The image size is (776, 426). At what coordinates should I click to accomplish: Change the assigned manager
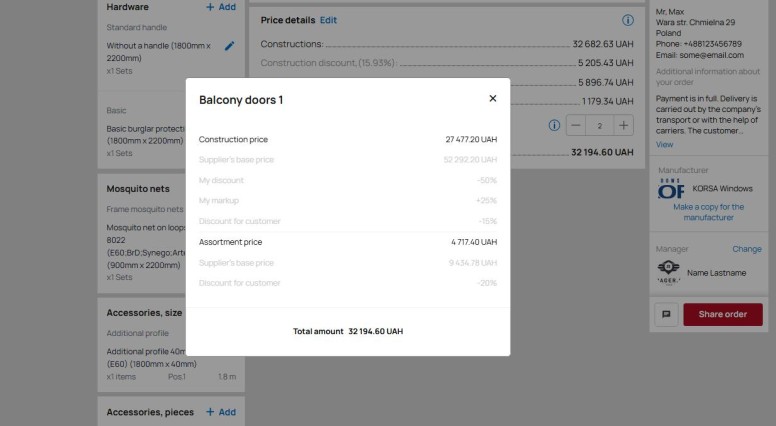point(747,249)
